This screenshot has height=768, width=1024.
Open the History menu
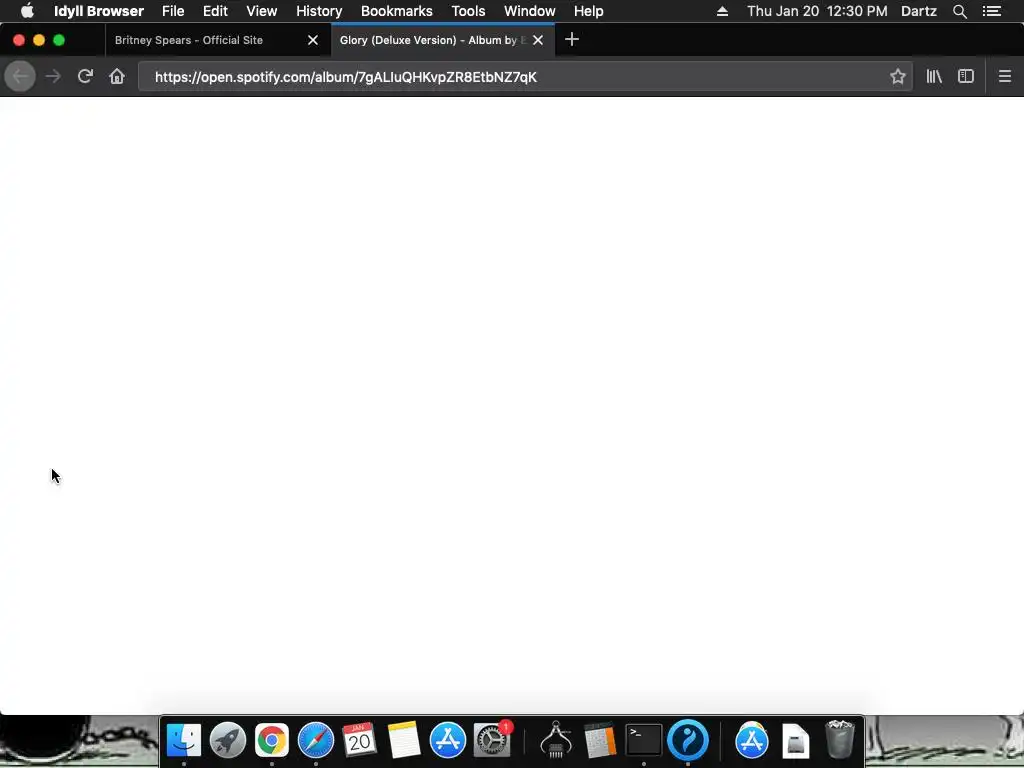319,11
